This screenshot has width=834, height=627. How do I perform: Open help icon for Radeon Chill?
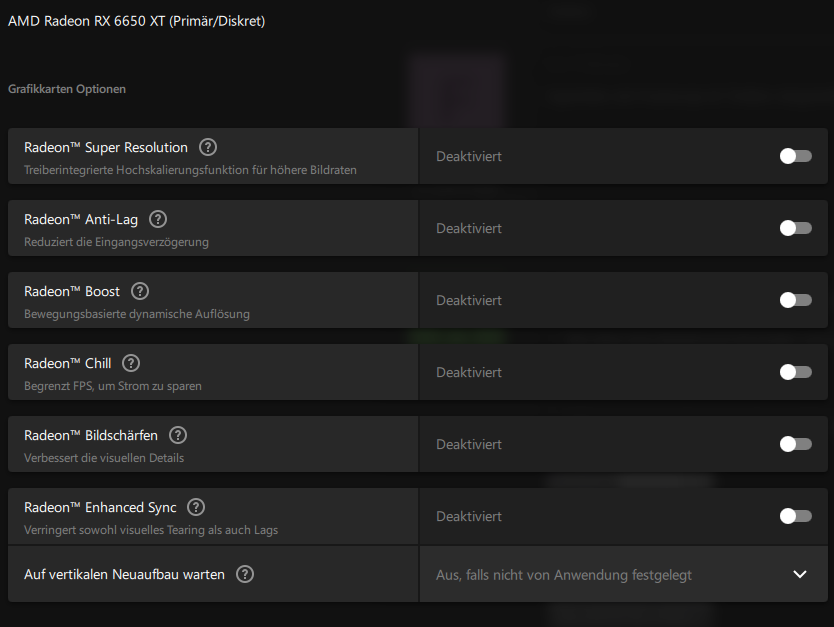(131, 363)
